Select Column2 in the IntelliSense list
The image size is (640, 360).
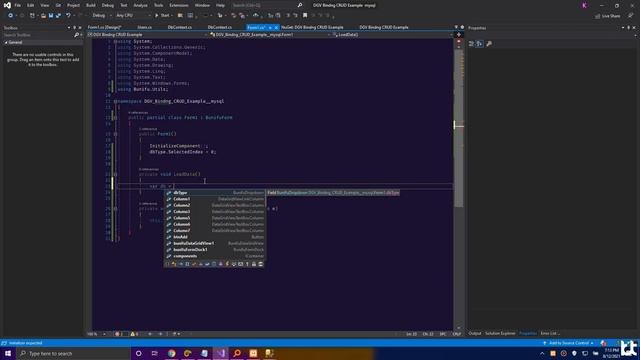click(x=215, y=205)
